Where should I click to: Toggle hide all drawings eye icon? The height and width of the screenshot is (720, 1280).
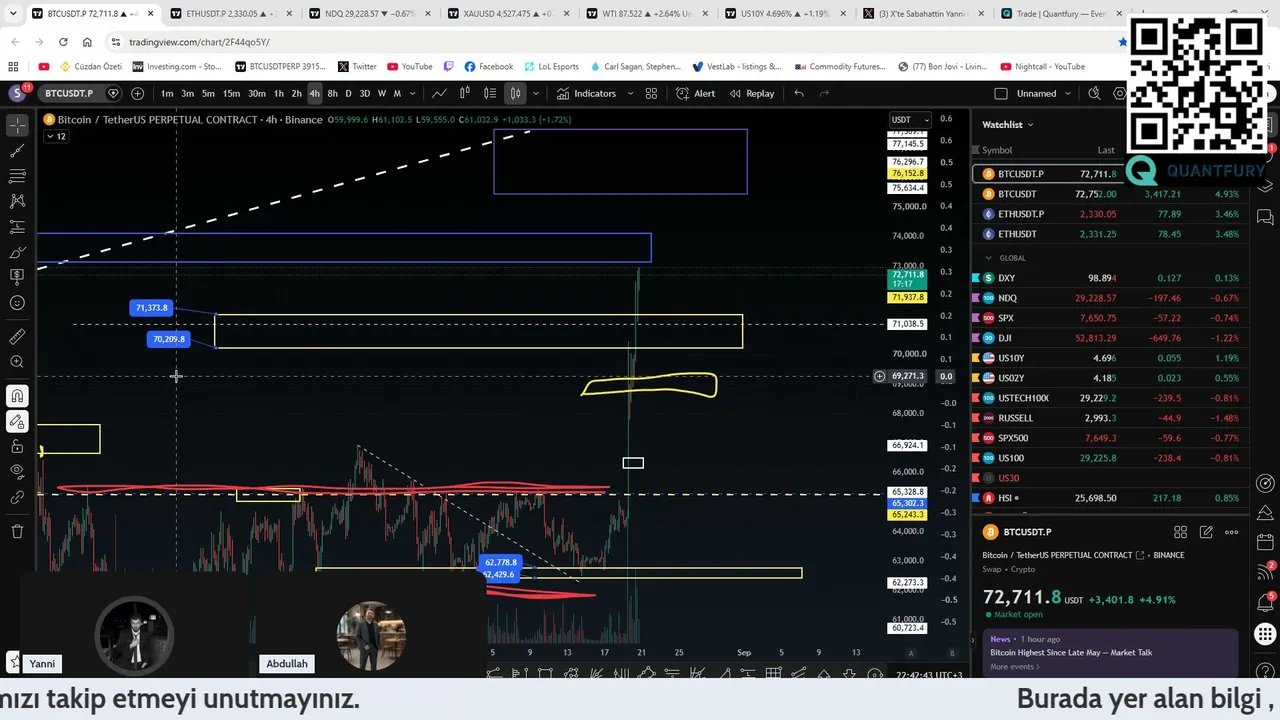17,471
